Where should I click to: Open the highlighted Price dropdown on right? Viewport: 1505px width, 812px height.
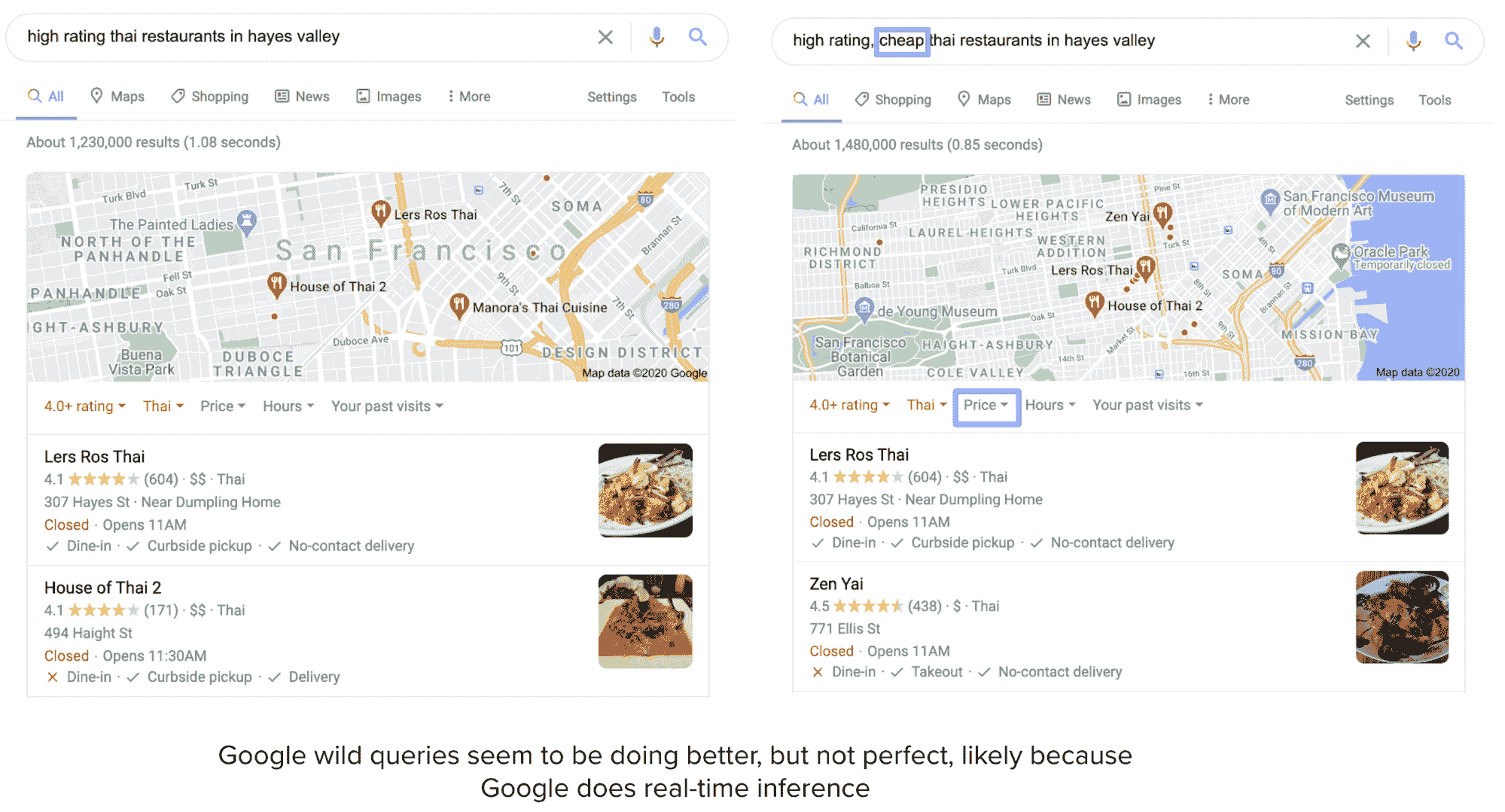[x=986, y=406]
